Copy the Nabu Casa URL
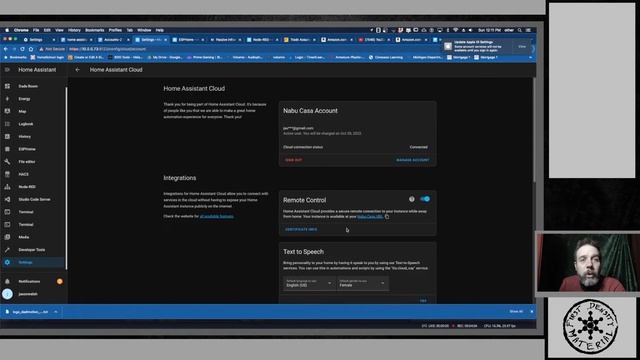This screenshot has width=640, height=360. (387, 217)
